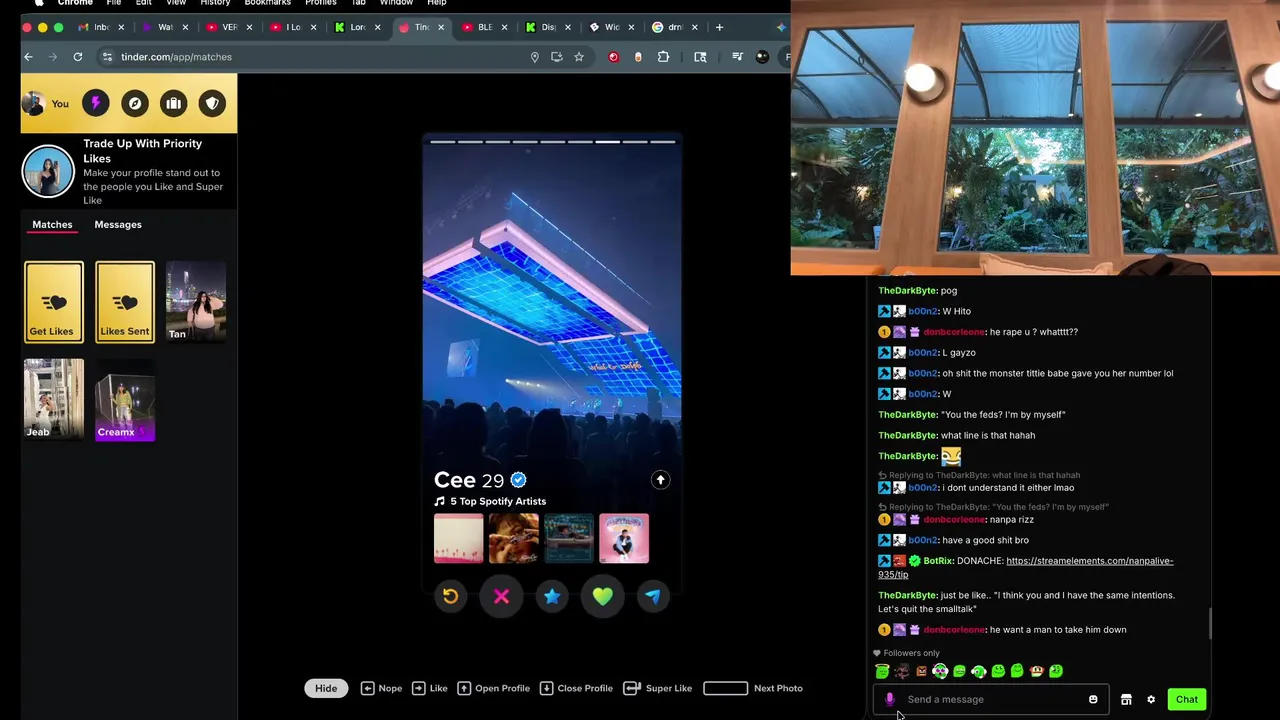The image size is (1280, 720).
Task: Focus the Send a message field
Action: point(990,699)
